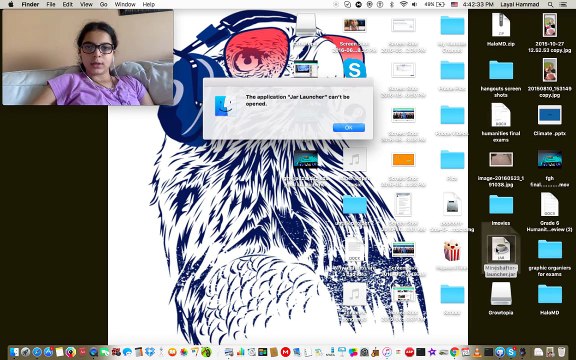Select the Popcorn Time icon on desktop

452,251
